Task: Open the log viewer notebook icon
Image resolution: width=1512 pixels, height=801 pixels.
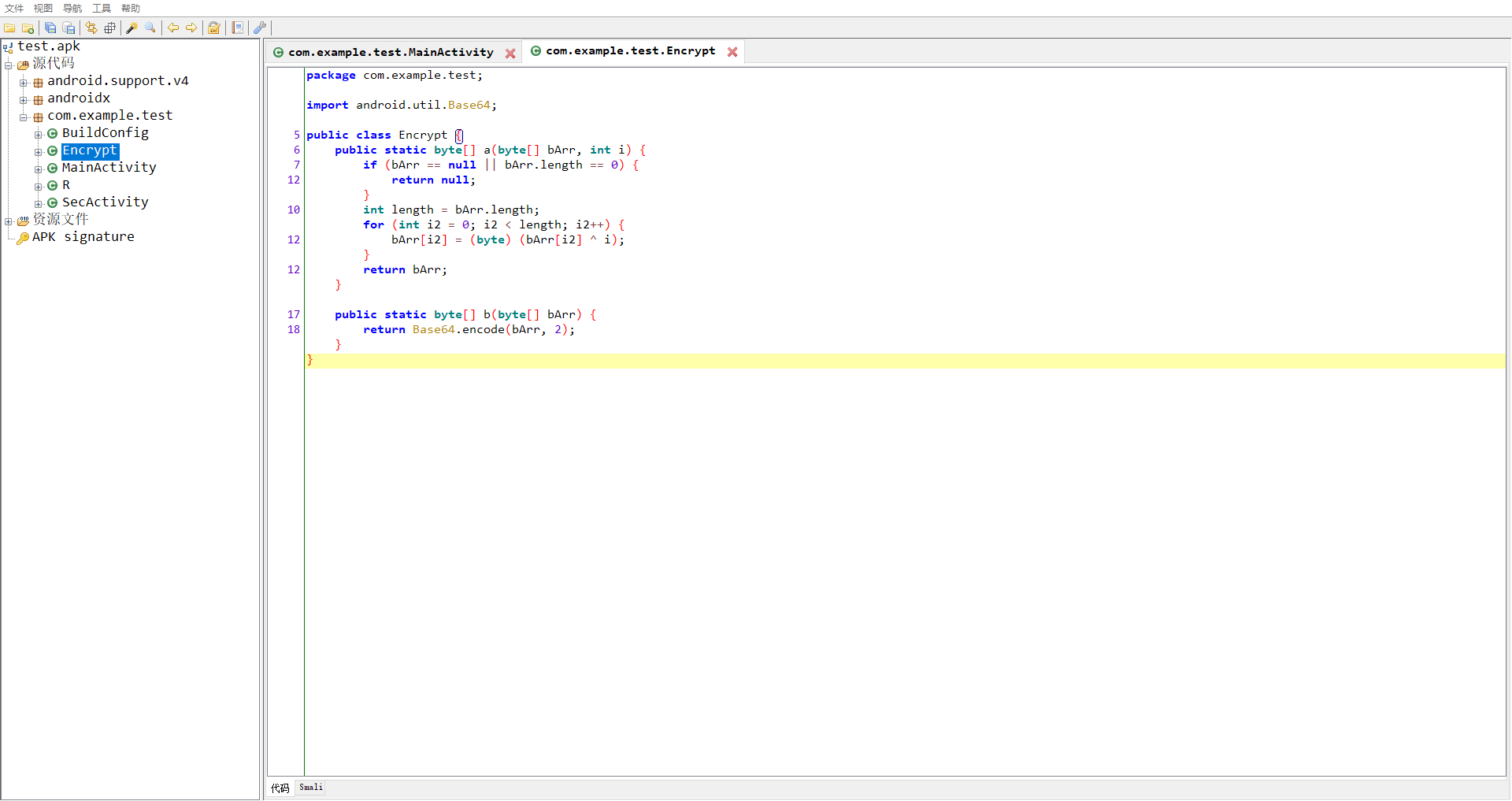Action: pos(237,28)
